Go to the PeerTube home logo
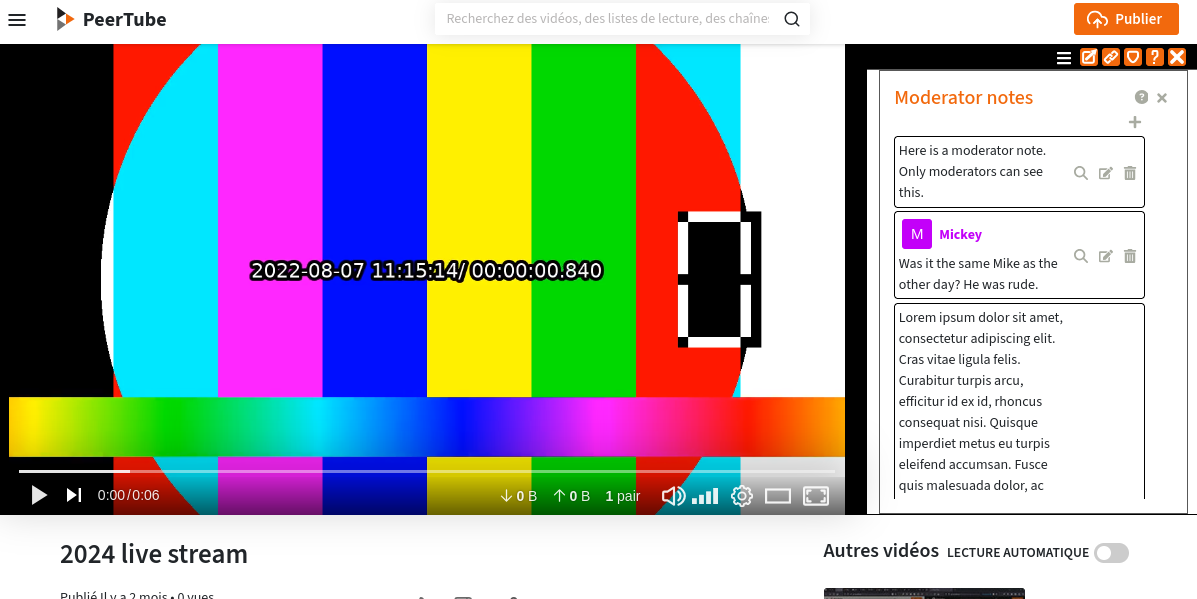Viewport: 1197px width, 599px height. coord(111,19)
